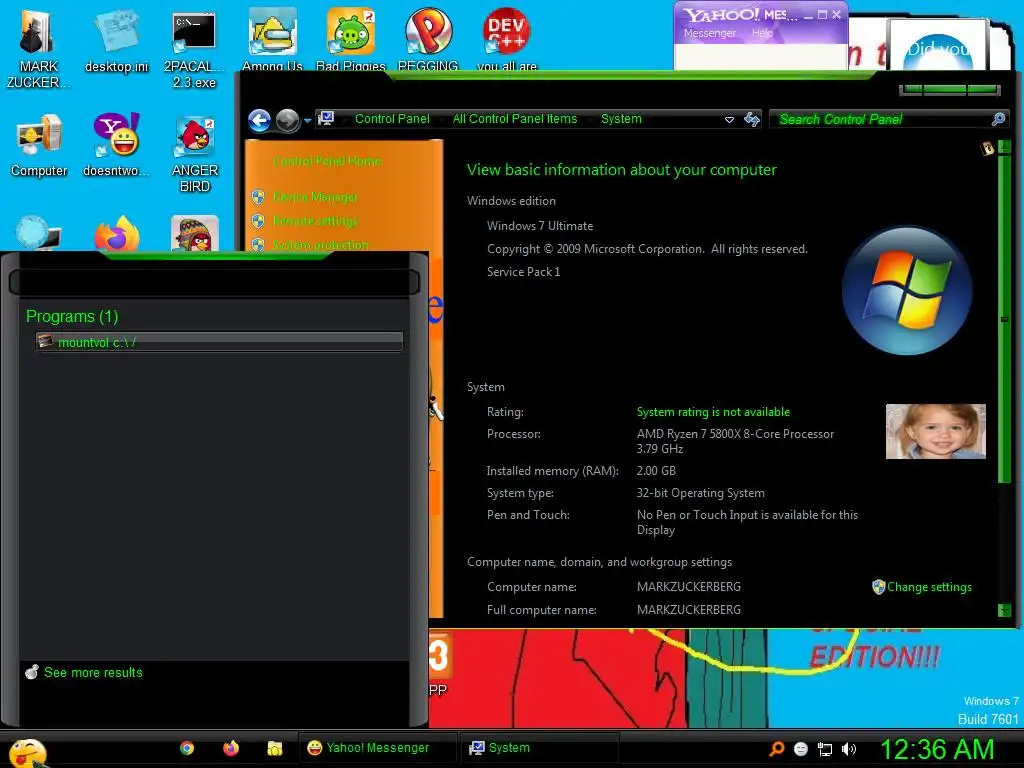Screen dimensions: 1024x768
Task: Switch to System taskbar button
Action: click(539, 748)
